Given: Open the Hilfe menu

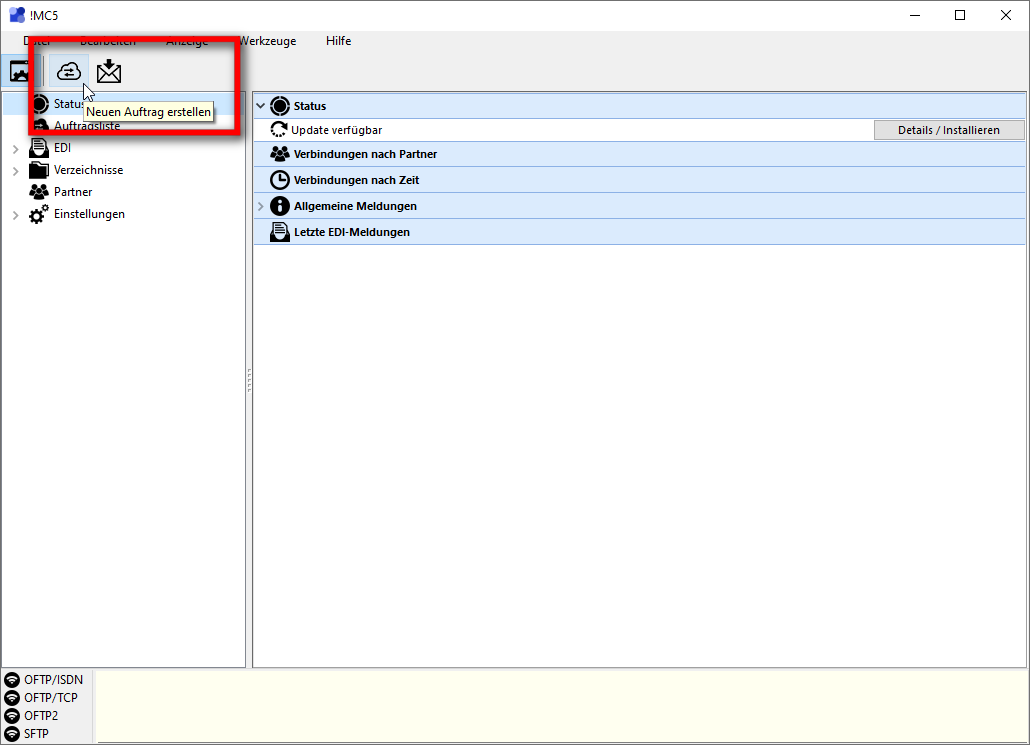Looking at the screenshot, I should 338,41.
